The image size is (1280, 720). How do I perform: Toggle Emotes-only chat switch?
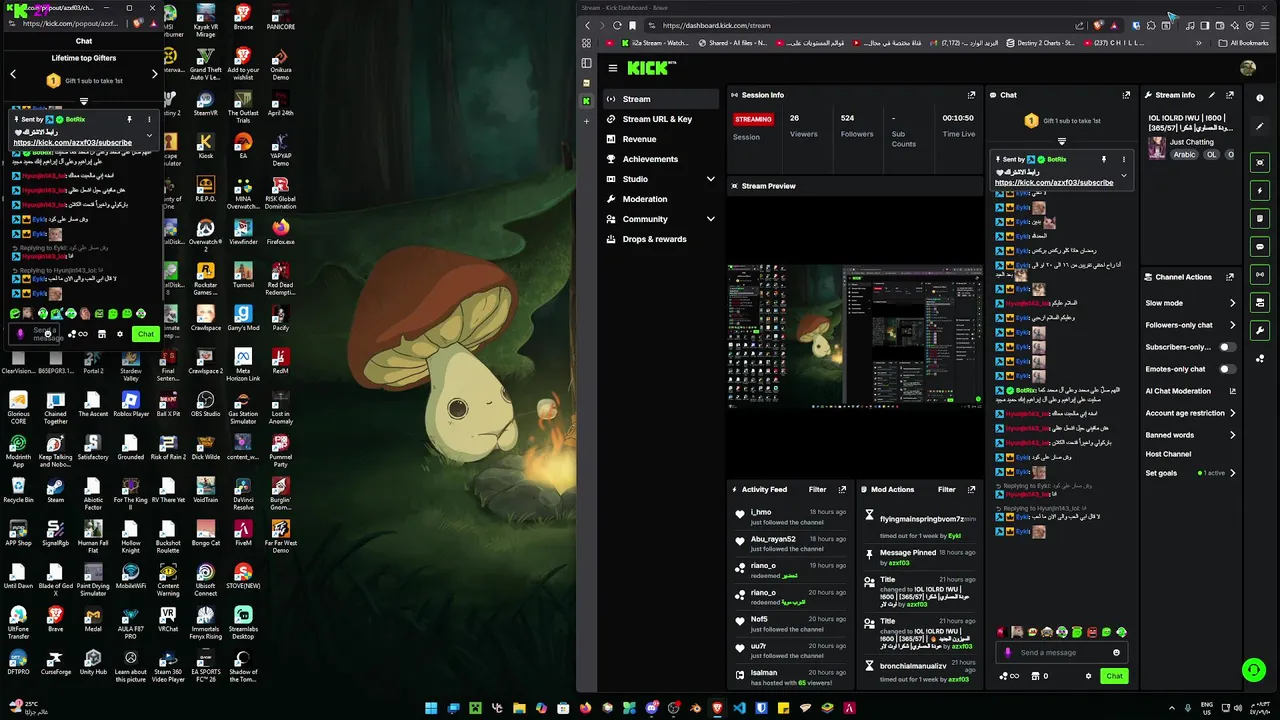(1226, 369)
